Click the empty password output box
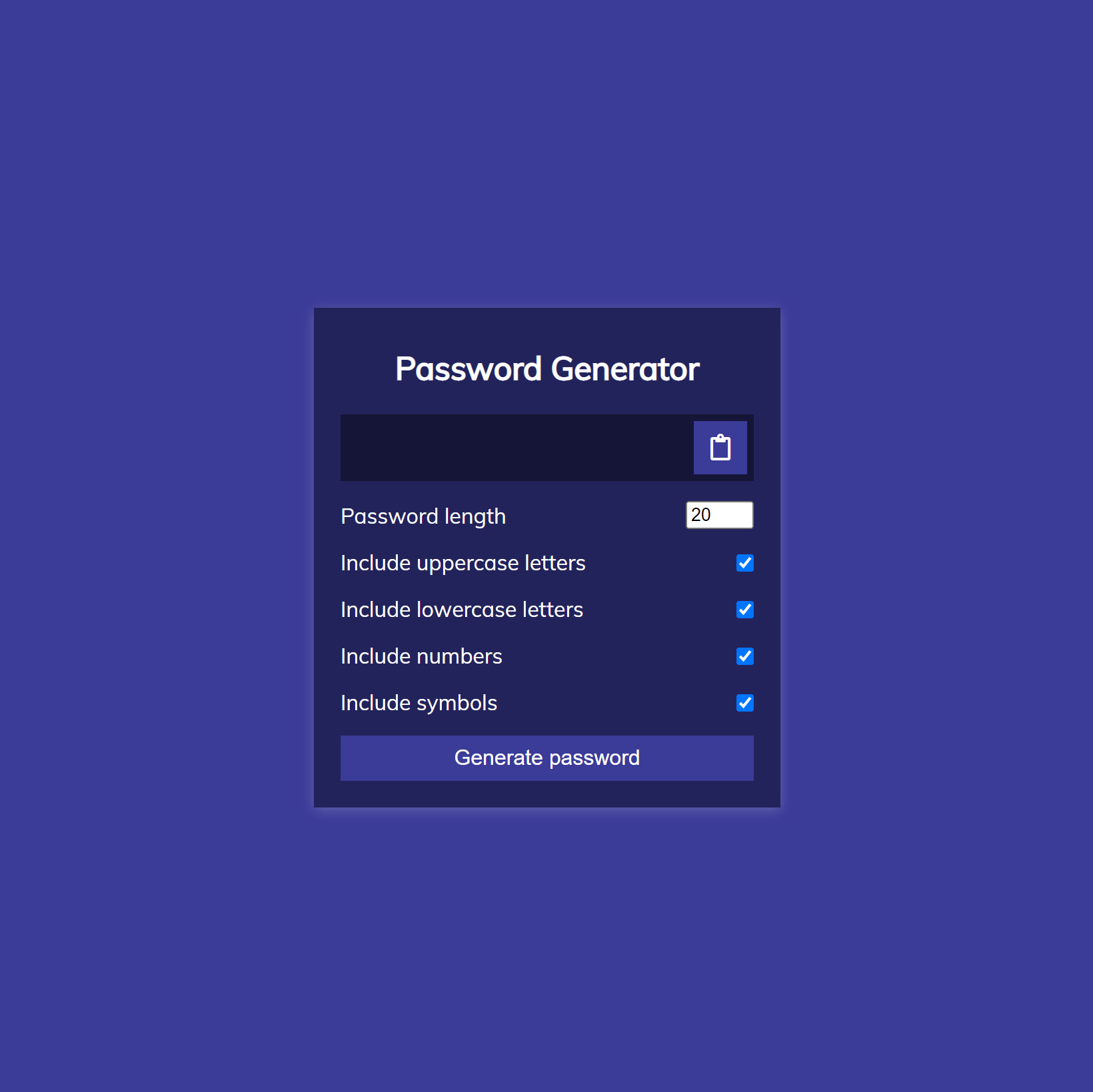 tap(517, 448)
